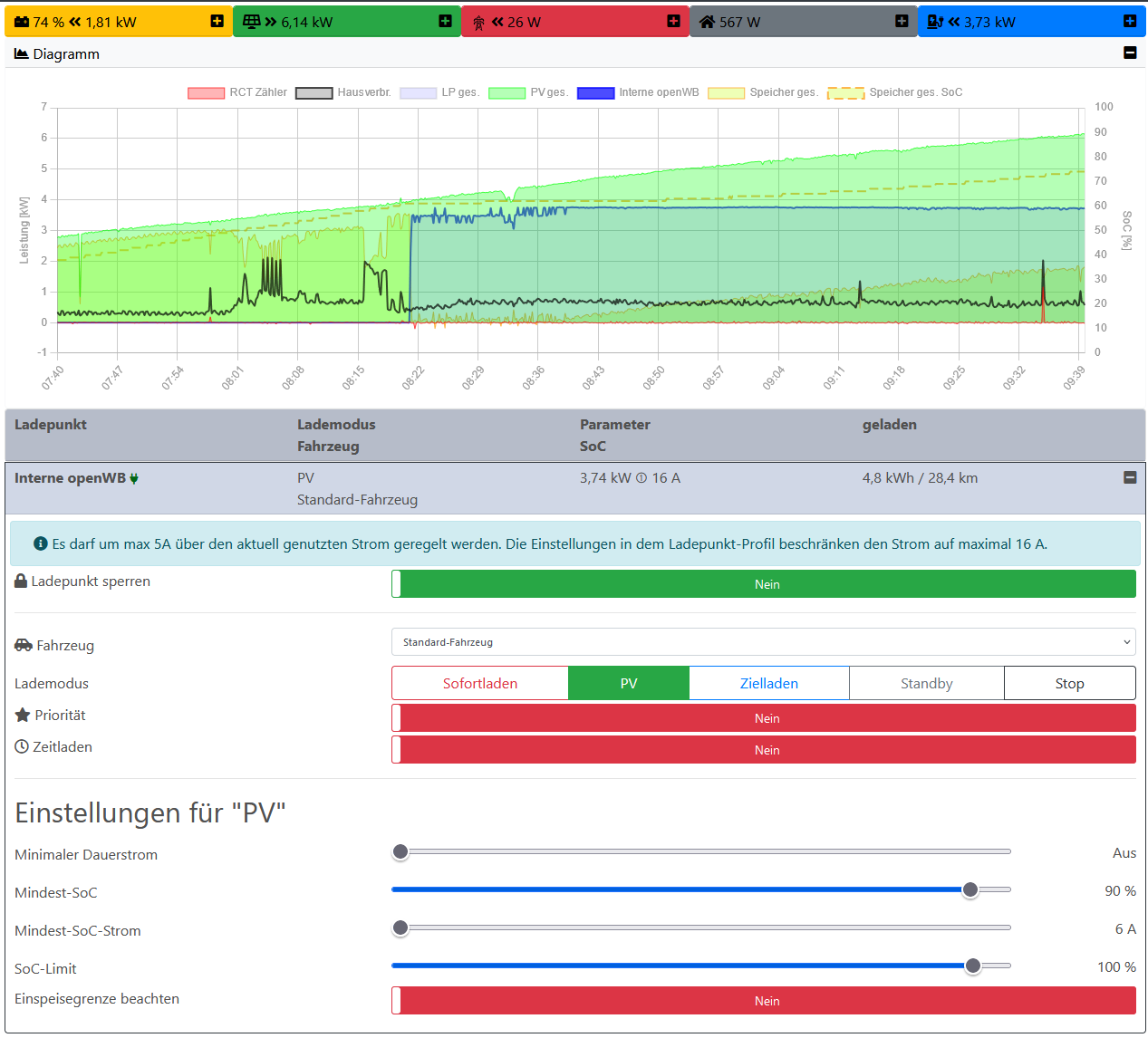1148x1038 pixels.
Task: Click the geladen column header
Action: [890, 424]
